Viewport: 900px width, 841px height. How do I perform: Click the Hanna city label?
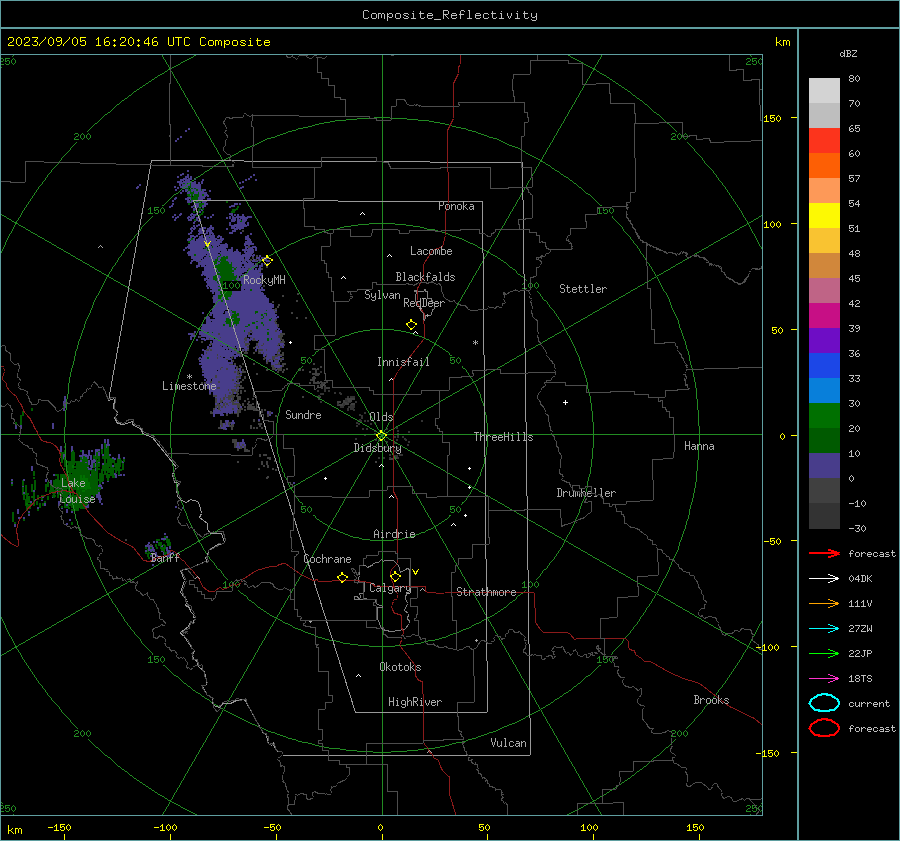tap(699, 446)
